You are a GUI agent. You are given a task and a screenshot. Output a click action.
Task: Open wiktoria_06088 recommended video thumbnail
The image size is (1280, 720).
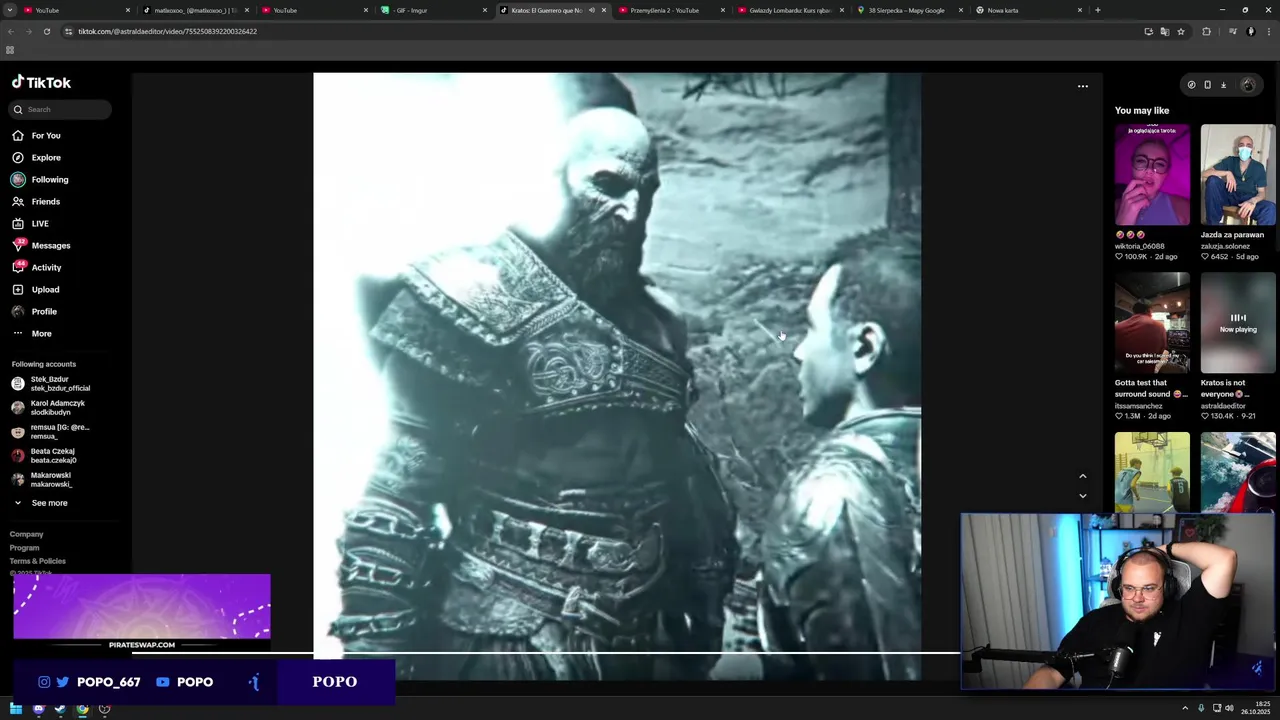point(1152,175)
